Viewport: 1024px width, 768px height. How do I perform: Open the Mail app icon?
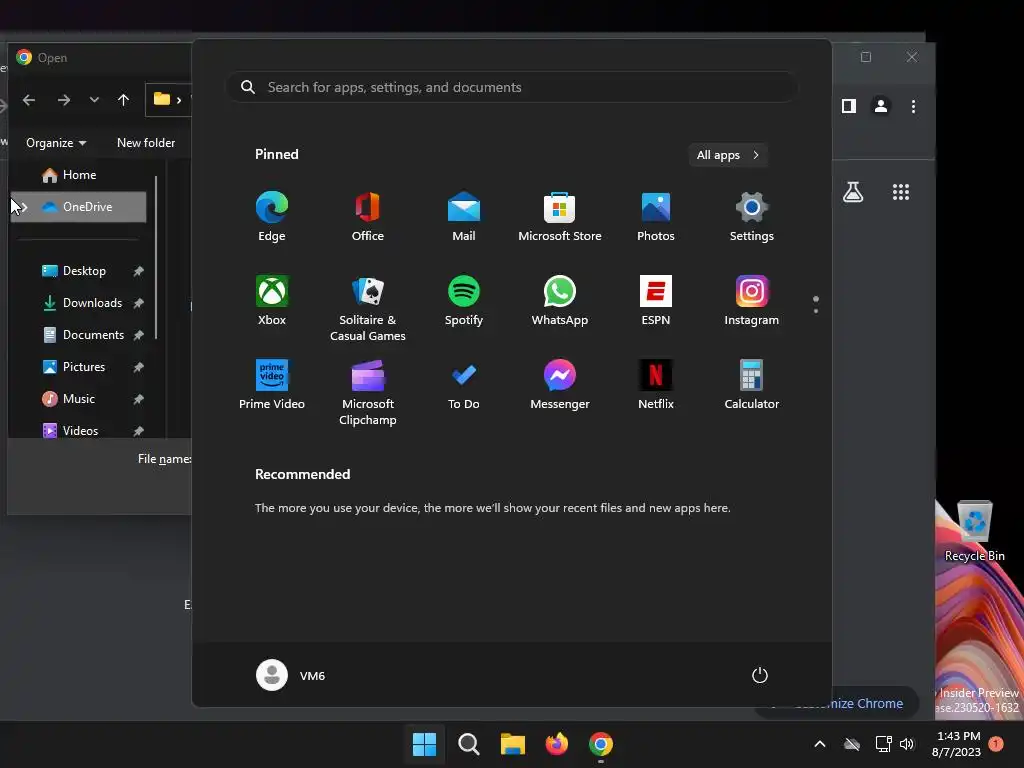tap(464, 217)
